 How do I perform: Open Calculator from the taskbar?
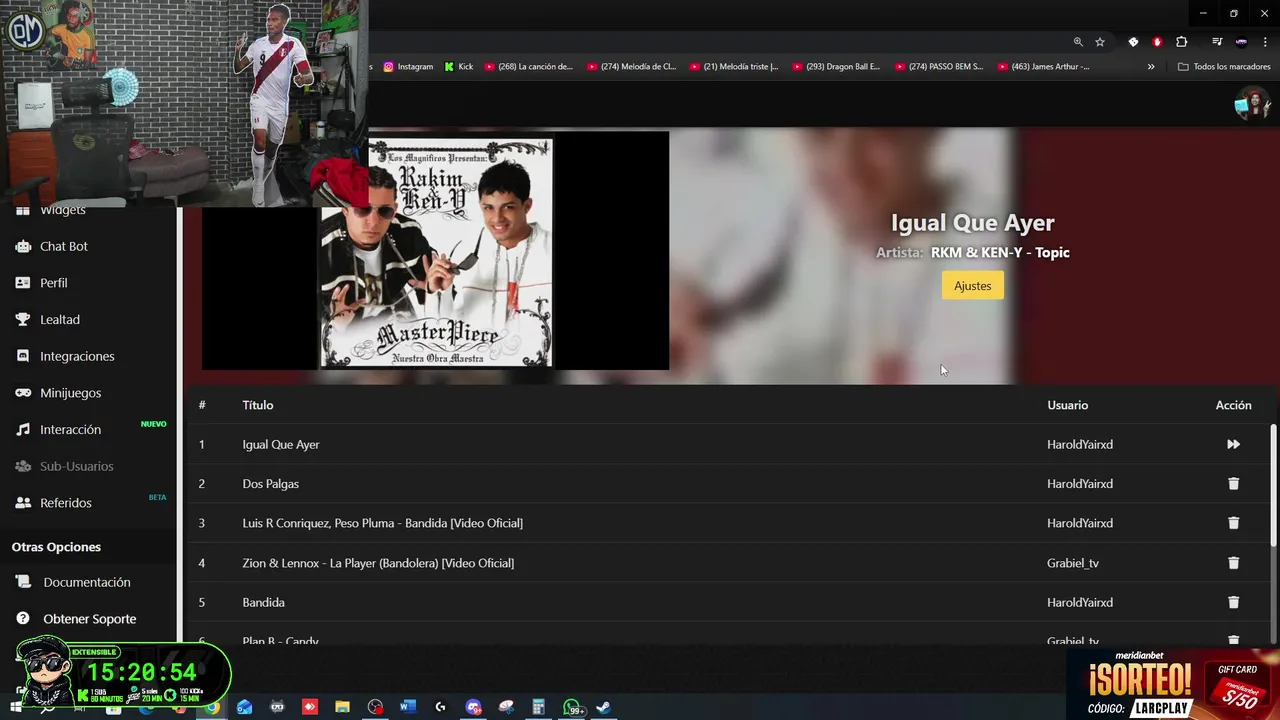538,707
